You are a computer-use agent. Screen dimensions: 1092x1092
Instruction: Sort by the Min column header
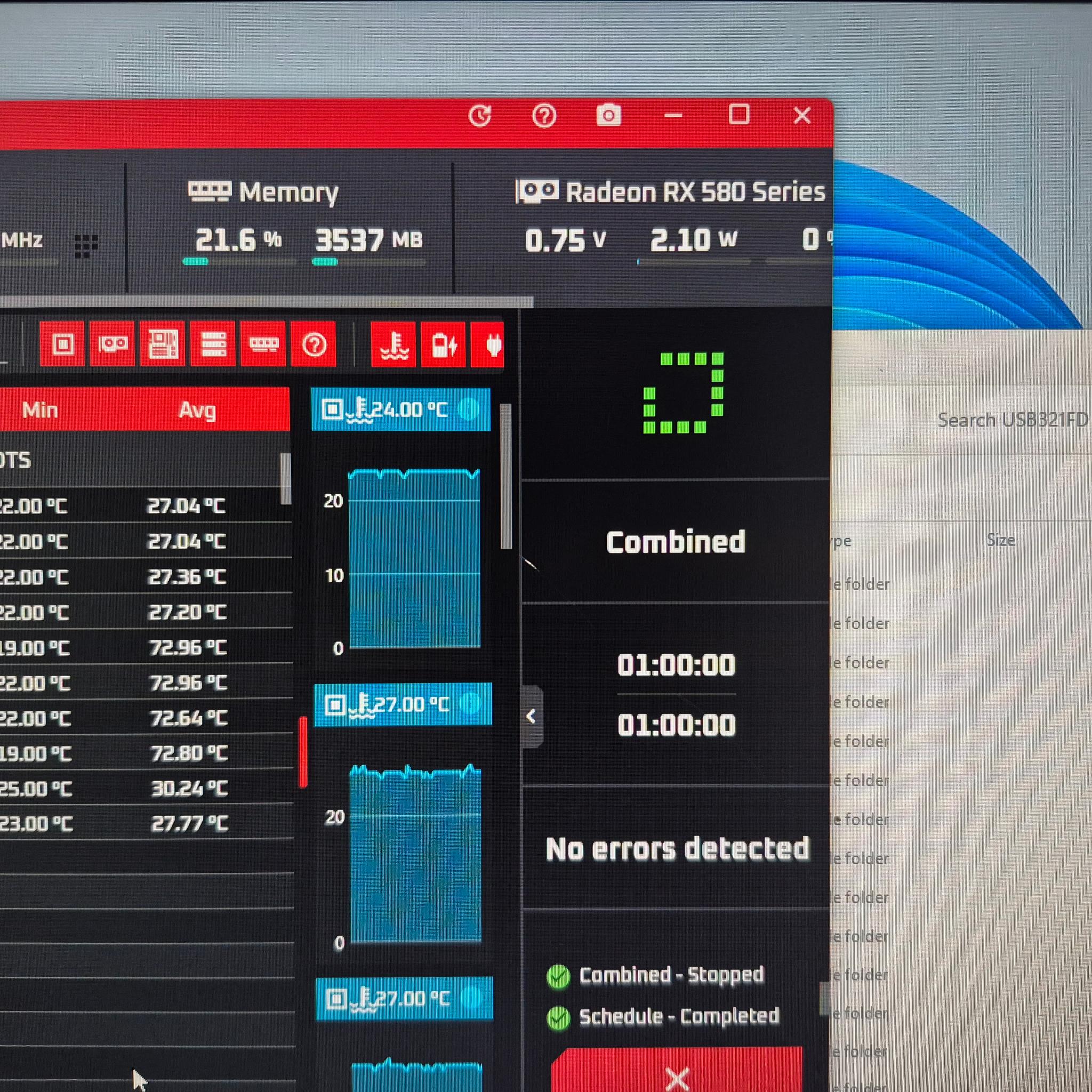[40, 410]
